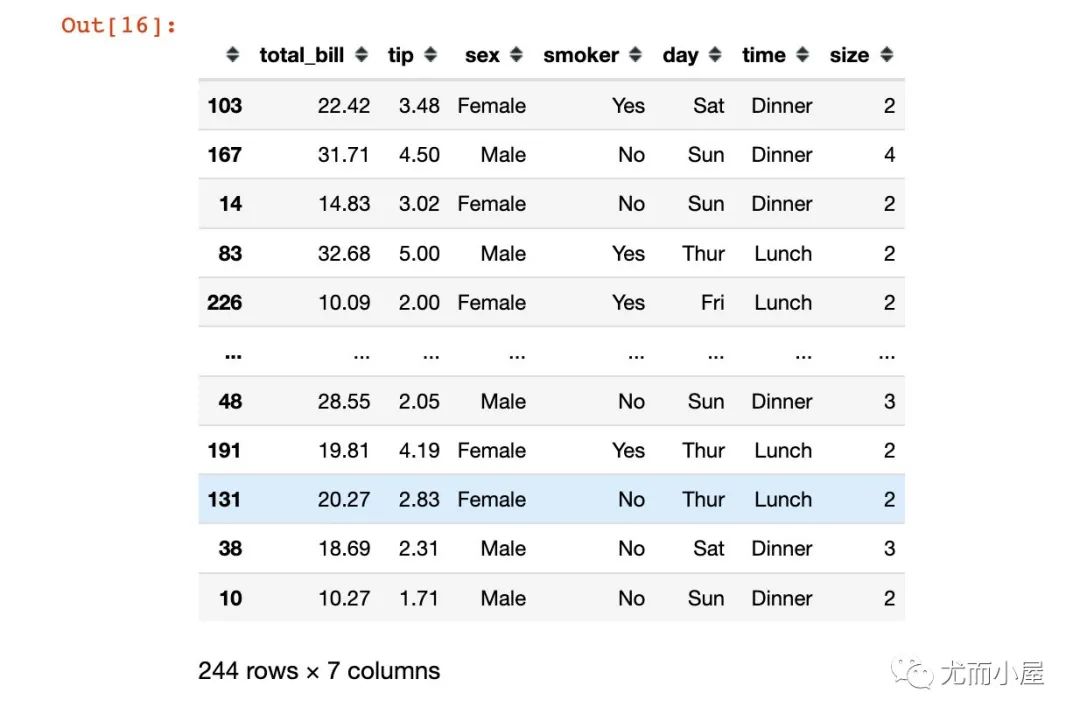Click the ellipsis row in the index column
Viewport: 1080px width, 721px height.
click(x=232, y=354)
